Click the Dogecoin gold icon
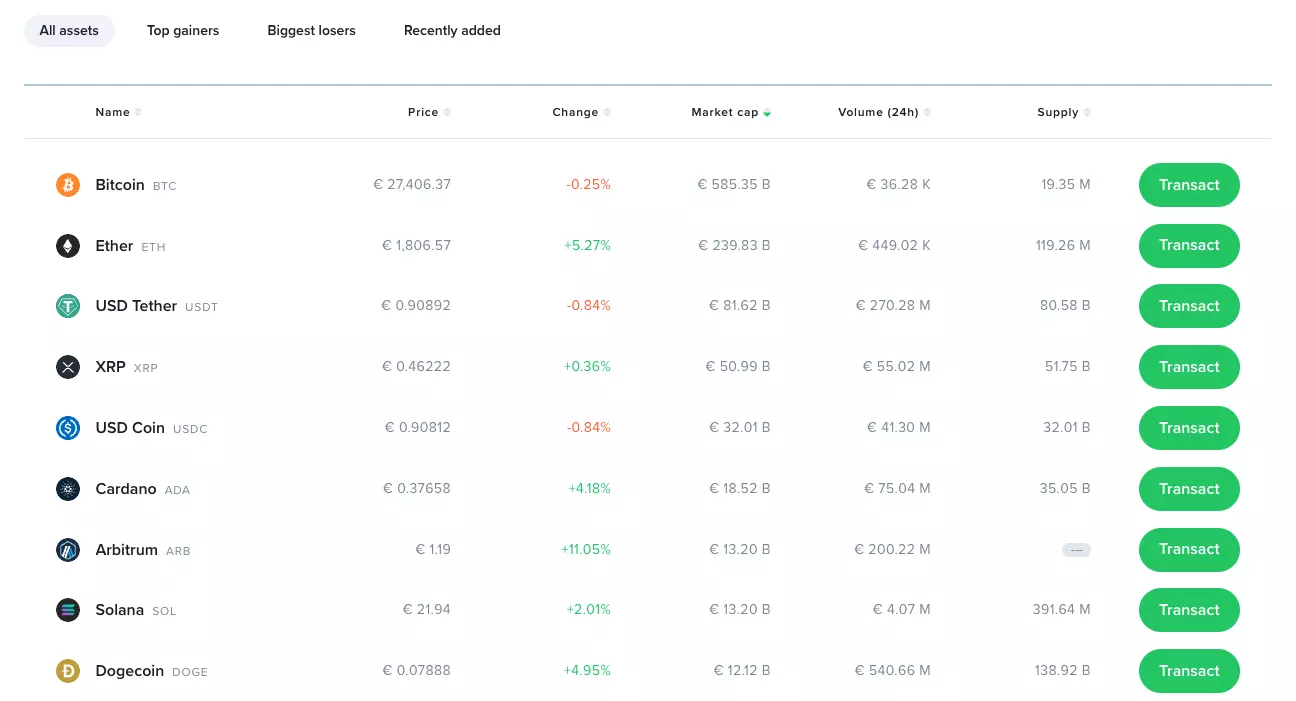Screen dimensions: 1296x701 67,671
